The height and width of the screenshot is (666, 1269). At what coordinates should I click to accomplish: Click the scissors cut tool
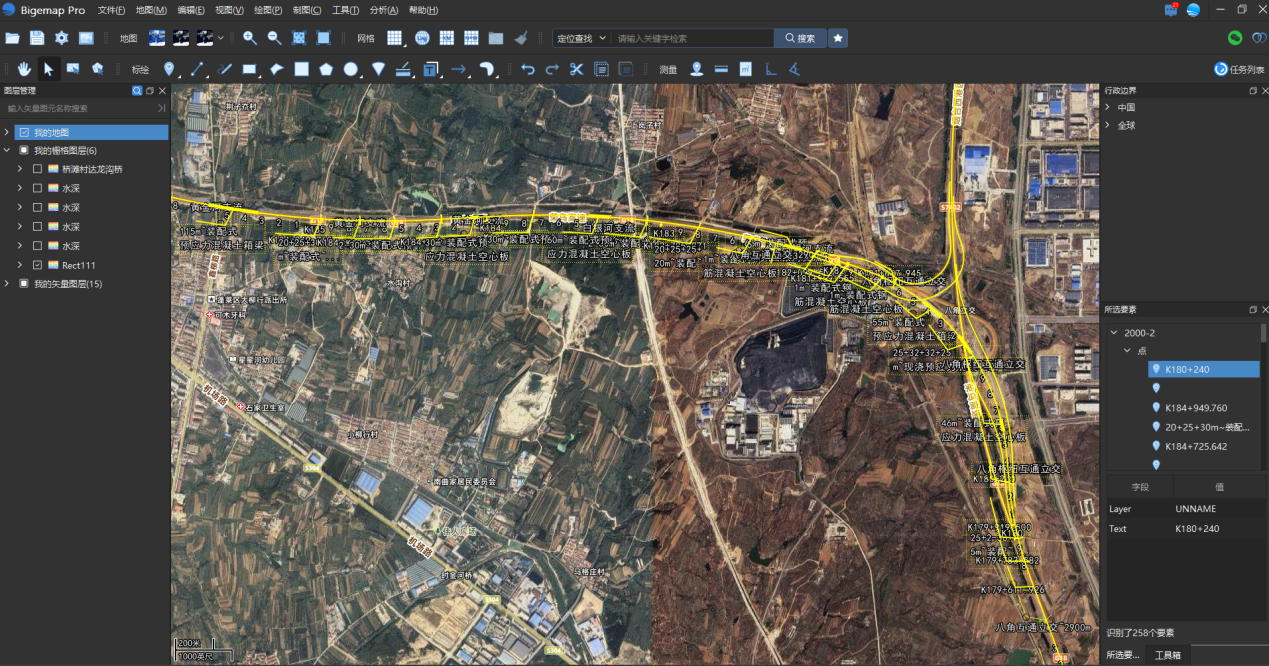pos(576,69)
